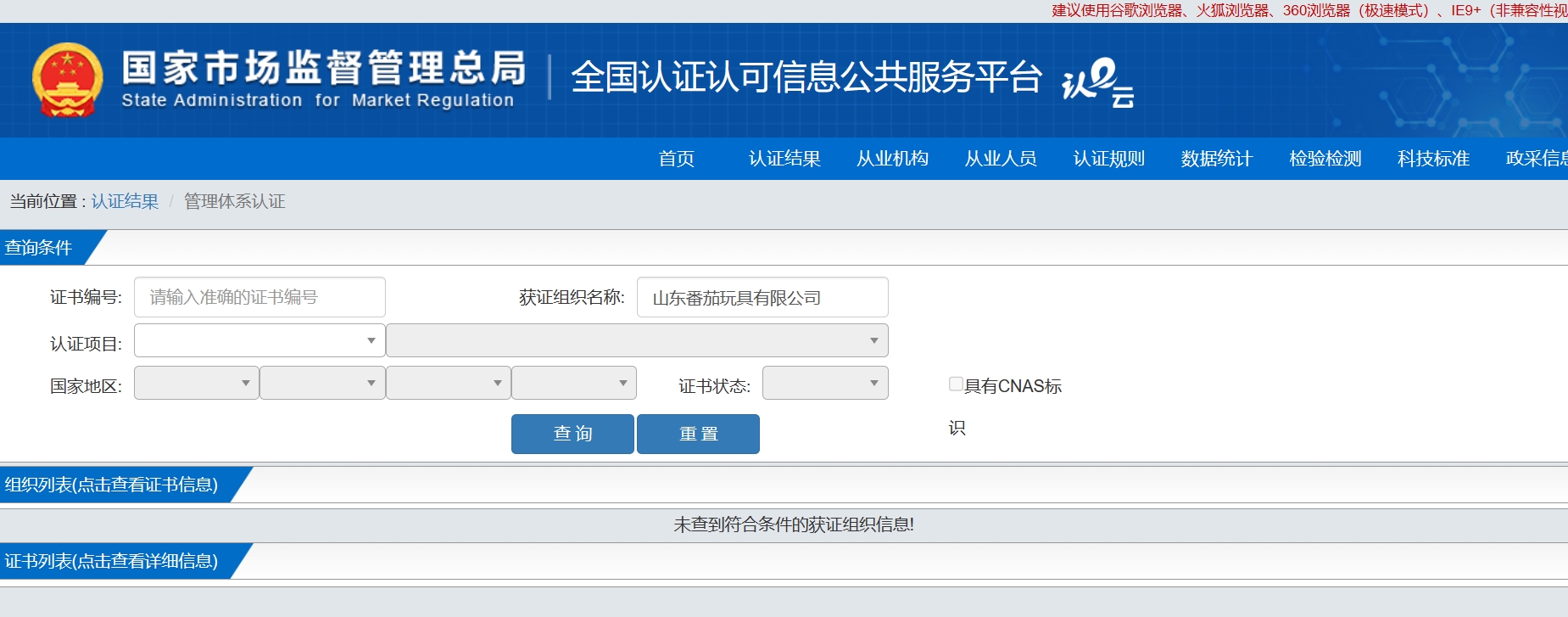The height and width of the screenshot is (617, 1568).
Task: Click the 当前位置 breadcrumb label
Action: pyautogui.click(x=47, y=201)
